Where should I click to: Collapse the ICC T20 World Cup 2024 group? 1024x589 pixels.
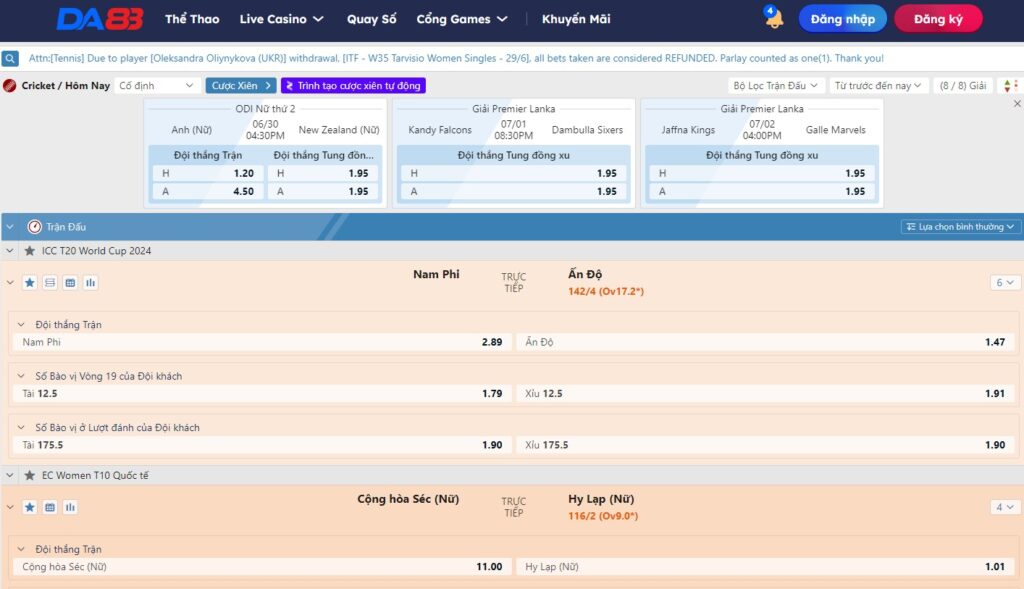point(10,251)
